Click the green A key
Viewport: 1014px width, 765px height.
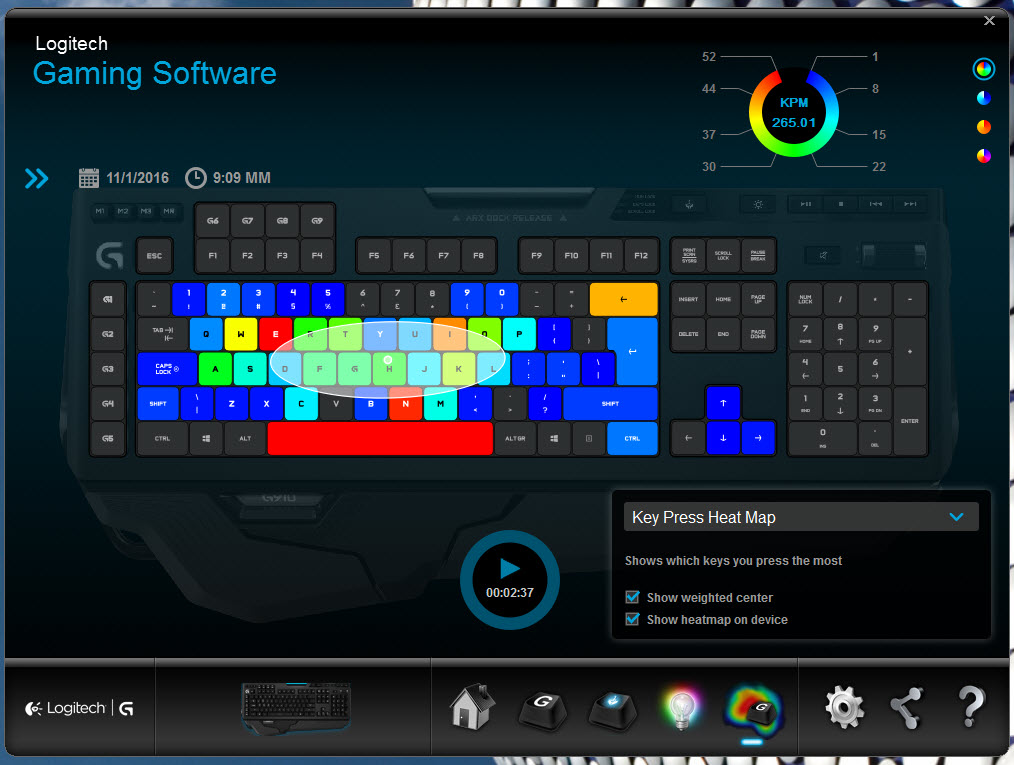point(215,369)
